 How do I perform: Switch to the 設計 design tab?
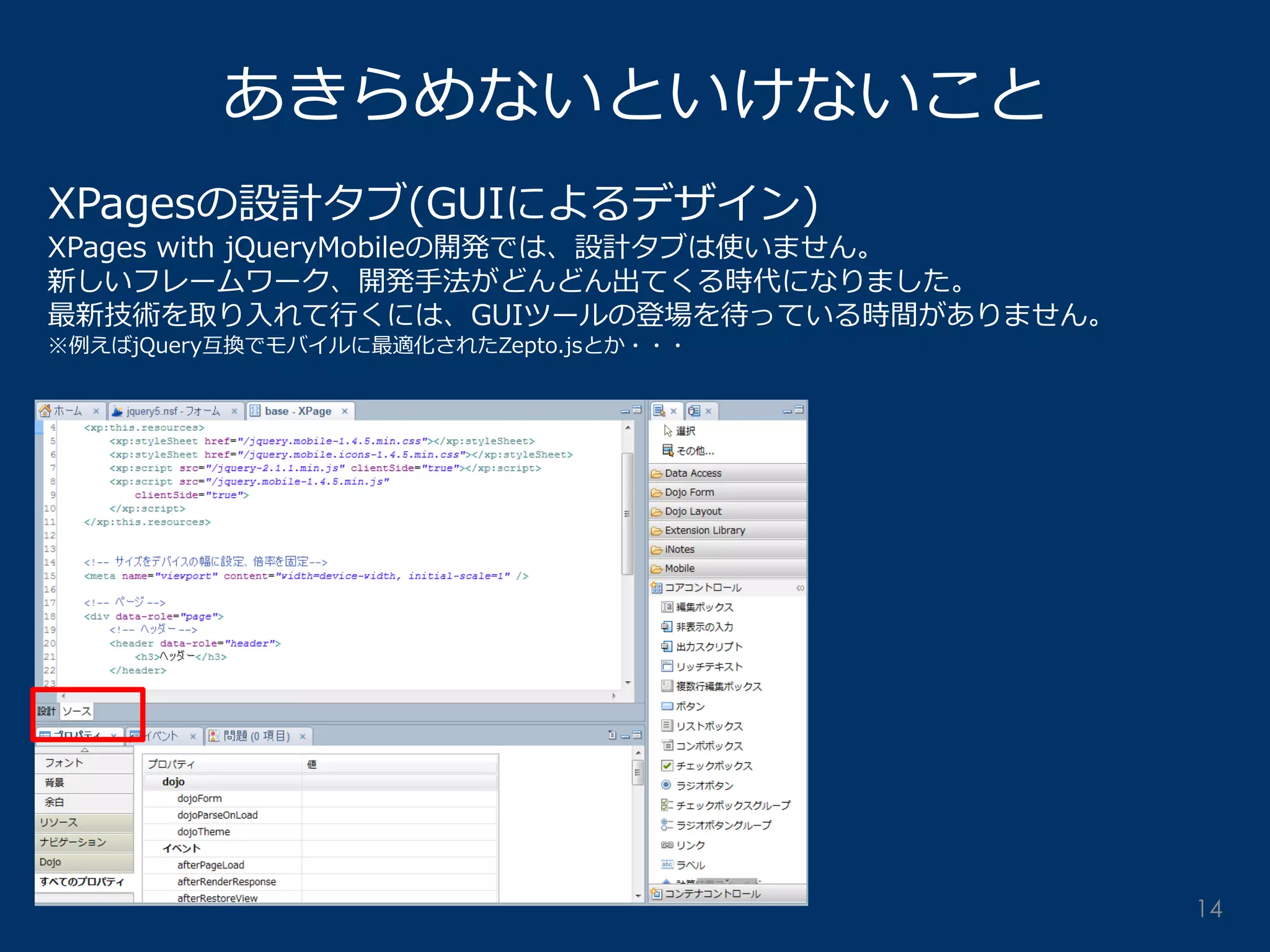click(47, 711)
